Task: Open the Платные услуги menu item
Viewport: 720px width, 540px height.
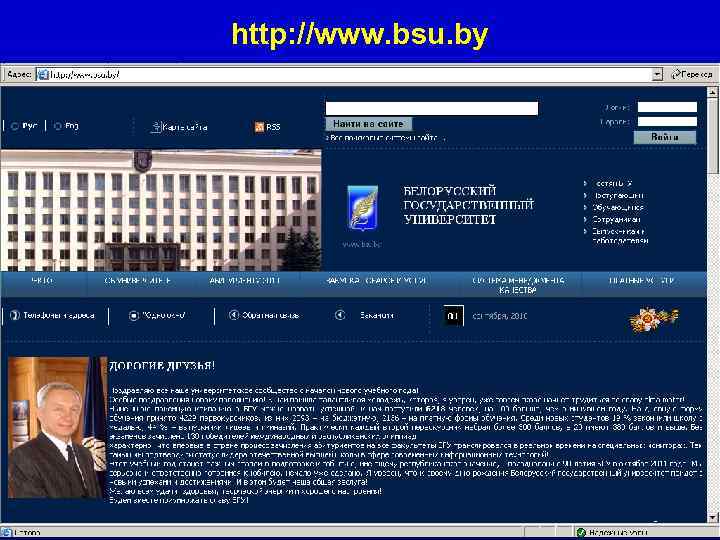Action: tap(641, 281)
